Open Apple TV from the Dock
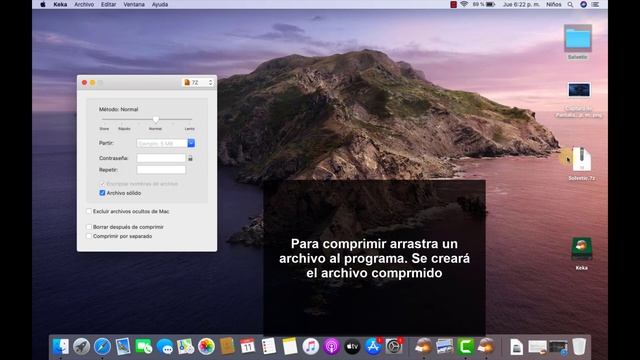640x360 pixels. pos(352,347)
